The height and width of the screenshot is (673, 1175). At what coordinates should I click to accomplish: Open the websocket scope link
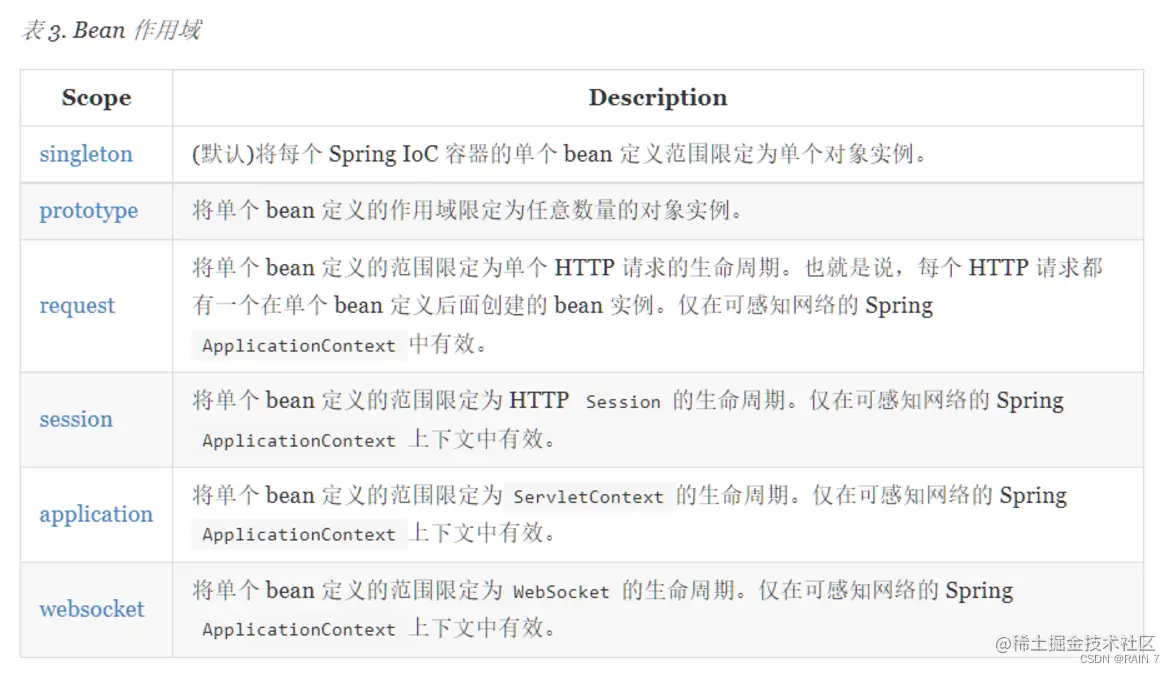(x=91, y=609)
